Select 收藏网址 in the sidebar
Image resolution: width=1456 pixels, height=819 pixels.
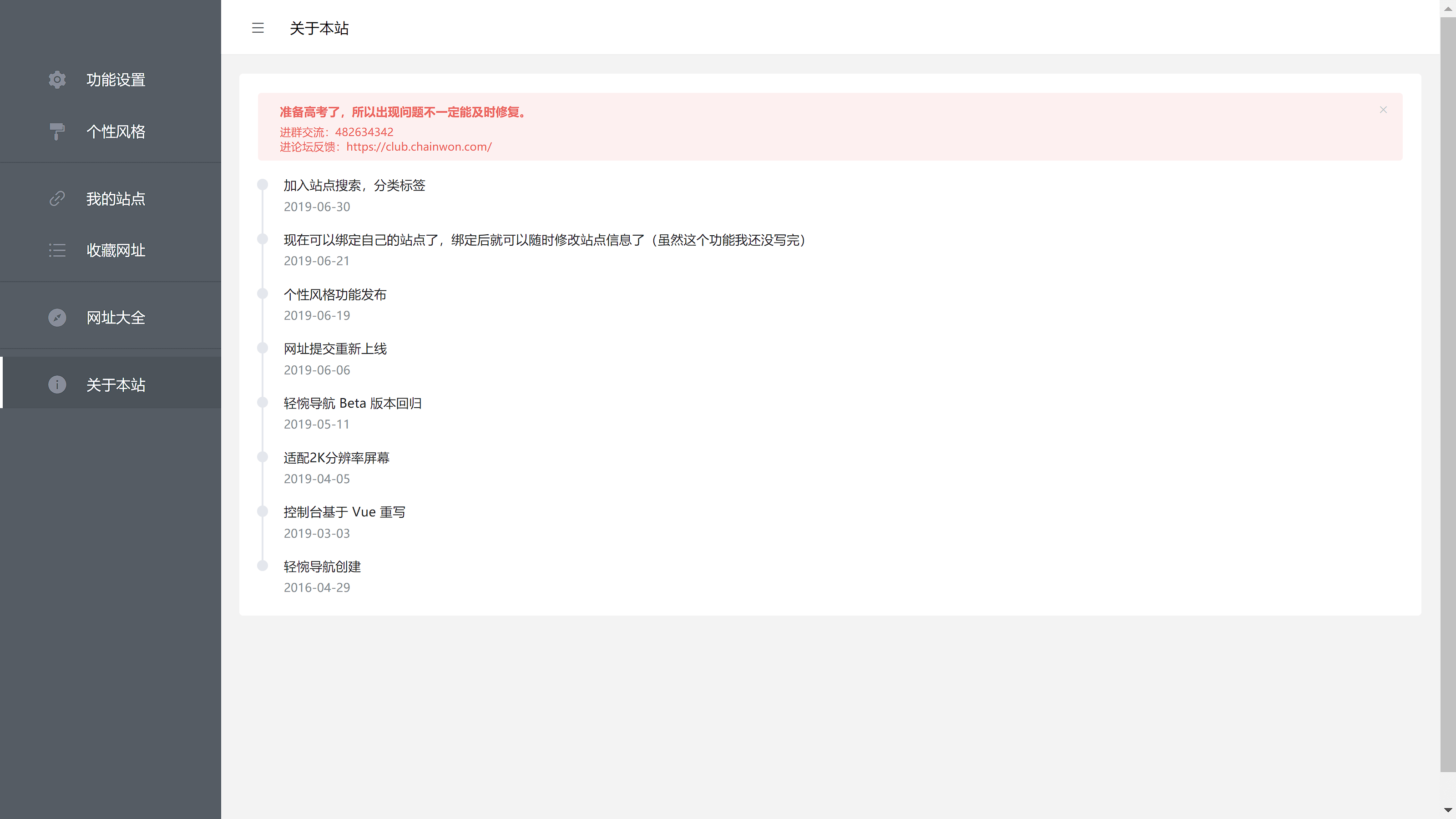116,250
